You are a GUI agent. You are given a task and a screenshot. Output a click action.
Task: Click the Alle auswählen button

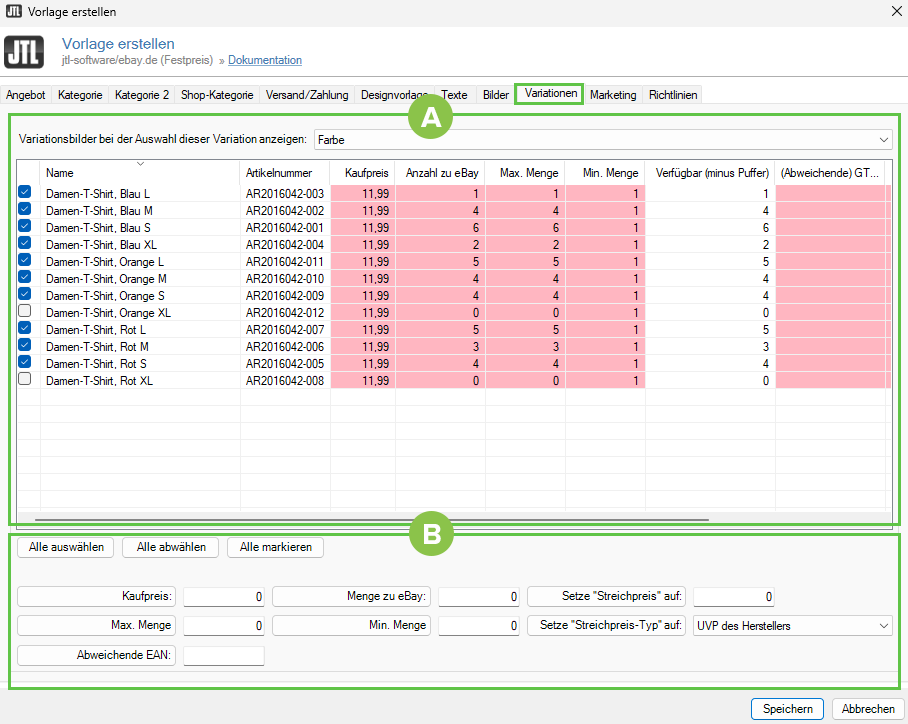click(66, 547)
